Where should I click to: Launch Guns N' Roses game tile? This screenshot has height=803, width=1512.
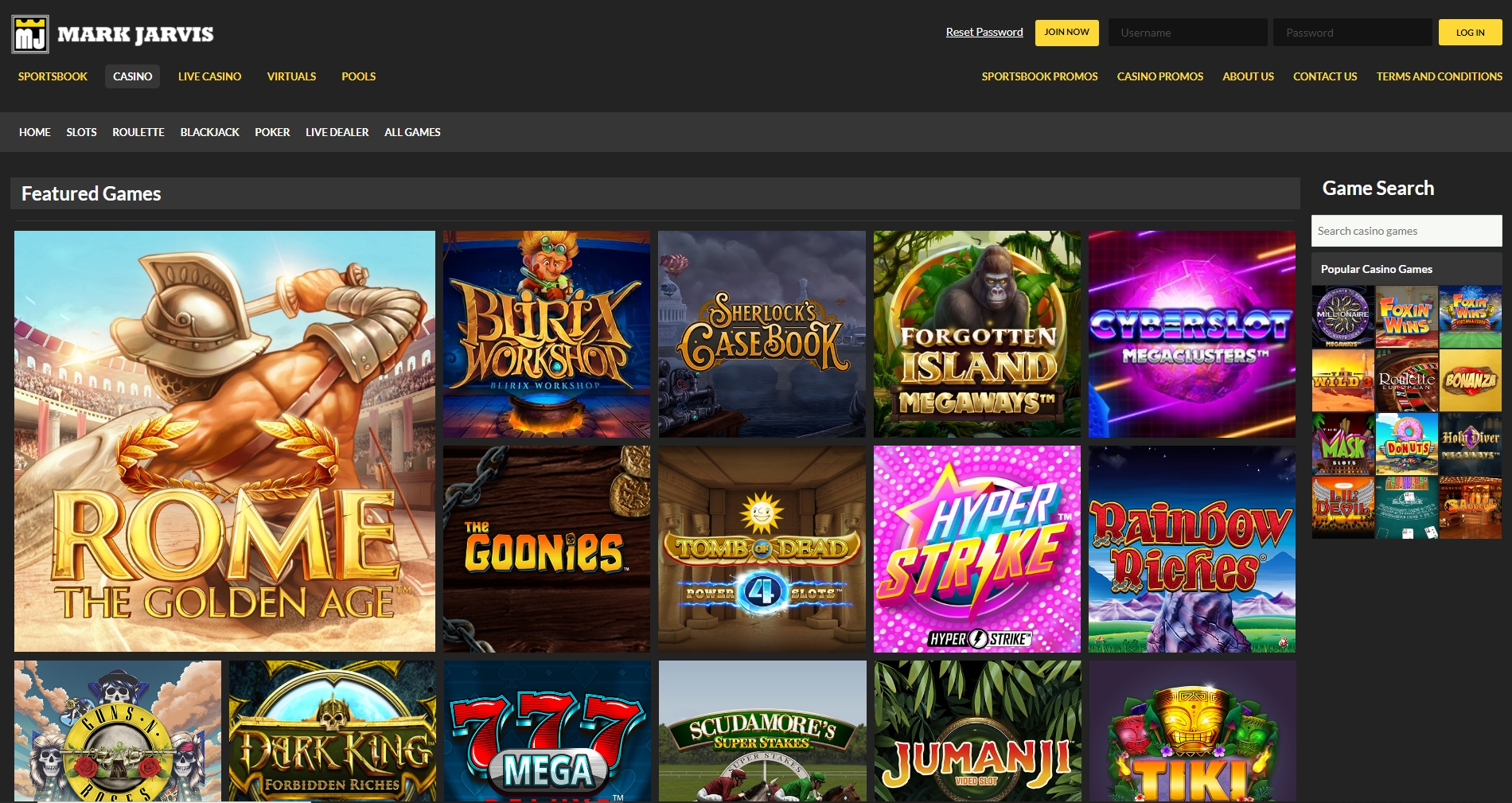coord(118,731)
